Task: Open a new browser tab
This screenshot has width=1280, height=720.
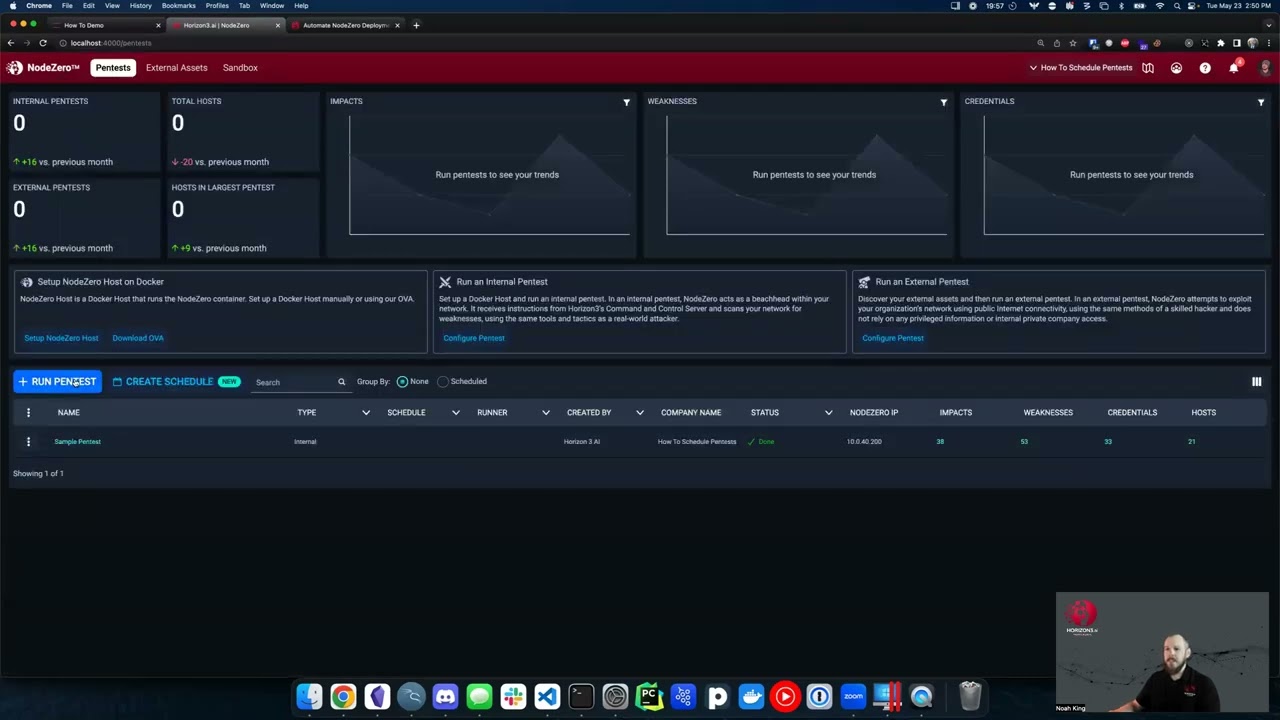Action: (x=416, y=25)
